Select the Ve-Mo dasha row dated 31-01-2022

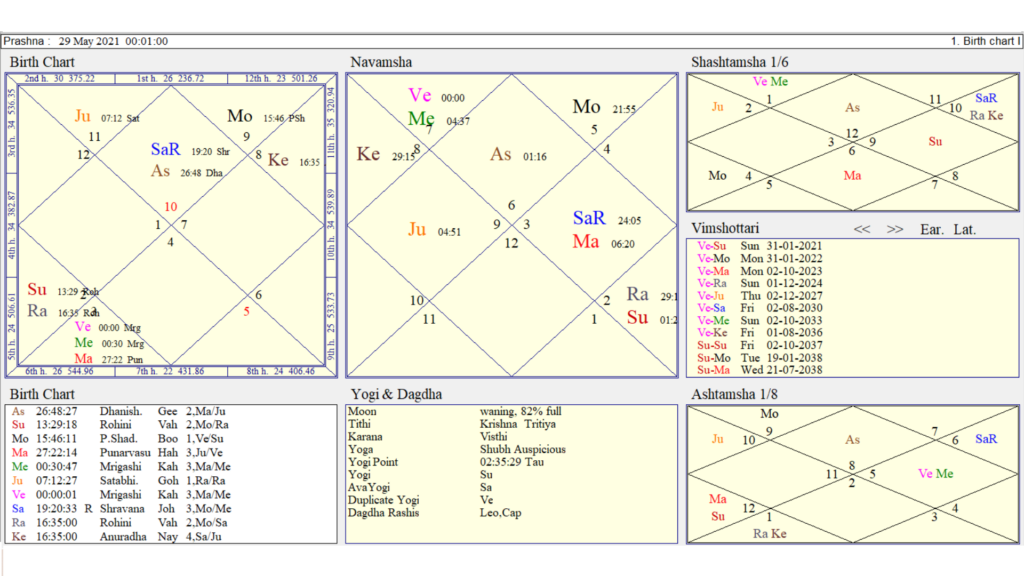[x=760, y=259]
